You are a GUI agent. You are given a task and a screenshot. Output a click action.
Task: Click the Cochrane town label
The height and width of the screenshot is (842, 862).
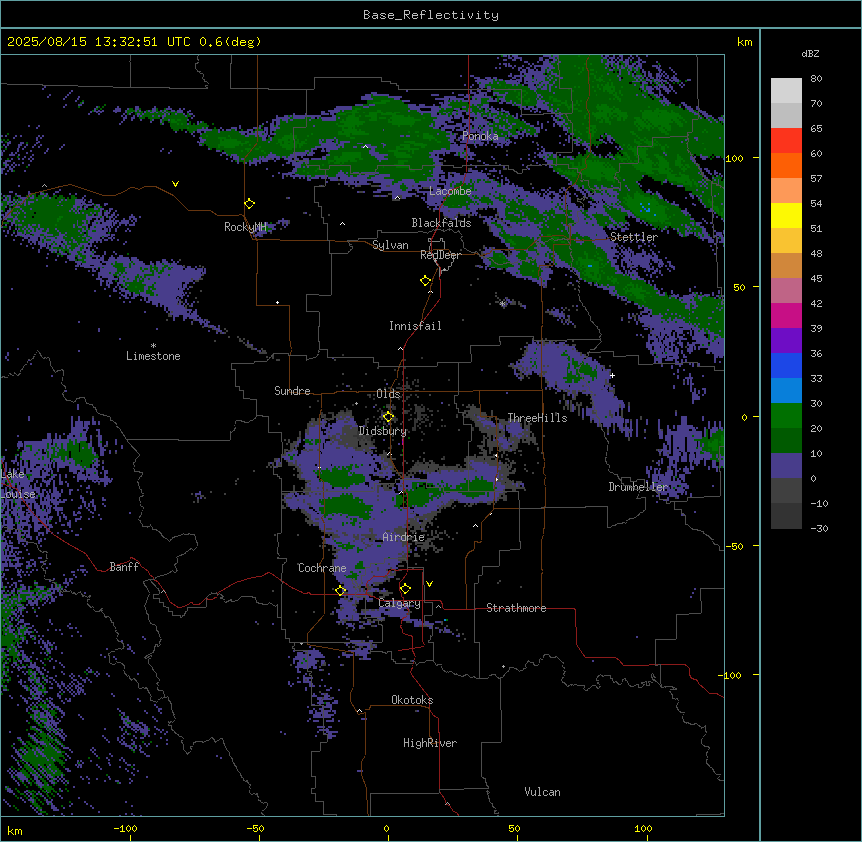coord(322,568)
